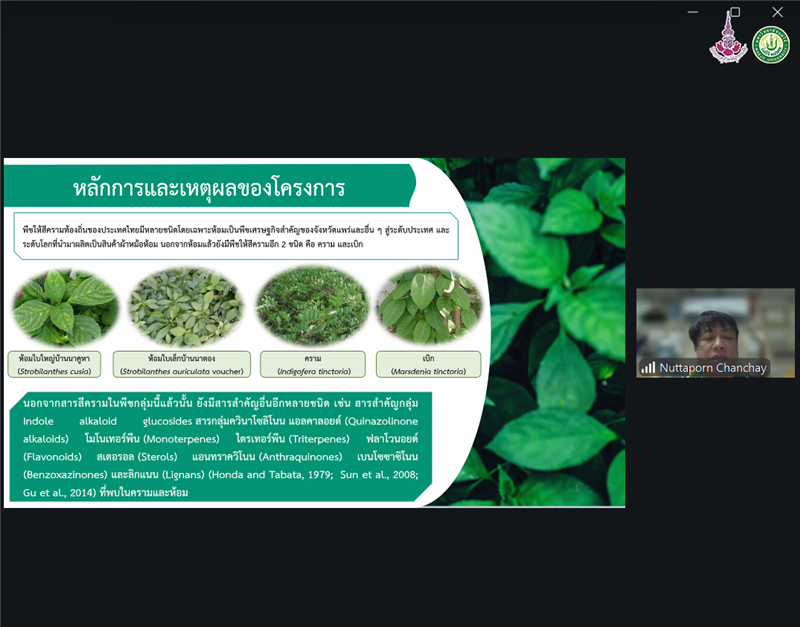The width and height of the screenshot is (800, 627).
Task: Maximize the meeting window
Action: 735,12
